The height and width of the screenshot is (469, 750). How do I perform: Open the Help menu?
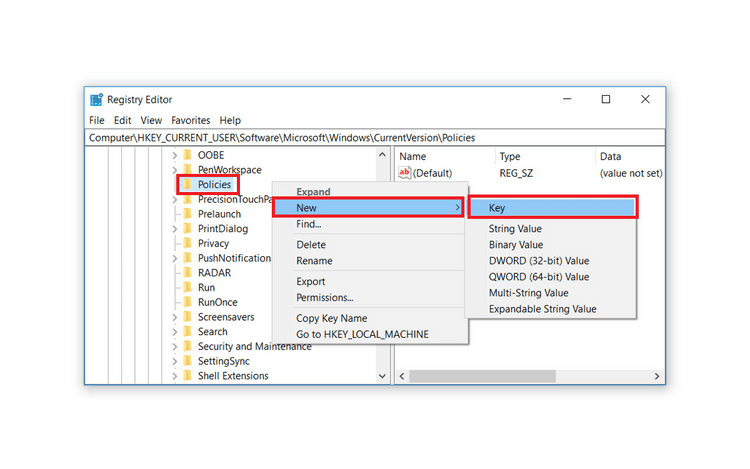(230, 120)
